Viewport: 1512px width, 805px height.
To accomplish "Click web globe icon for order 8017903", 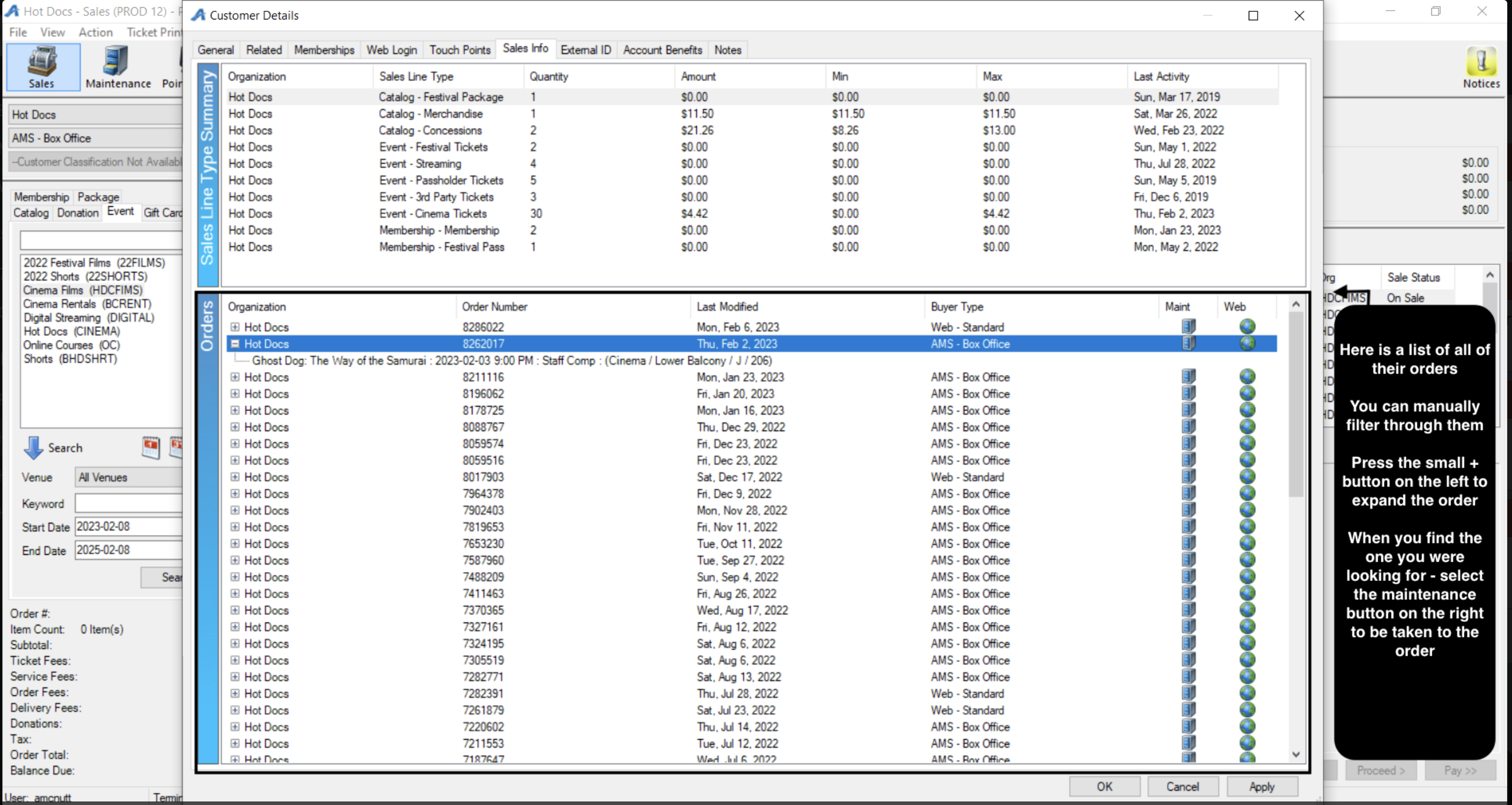I will pos(1247,477).
